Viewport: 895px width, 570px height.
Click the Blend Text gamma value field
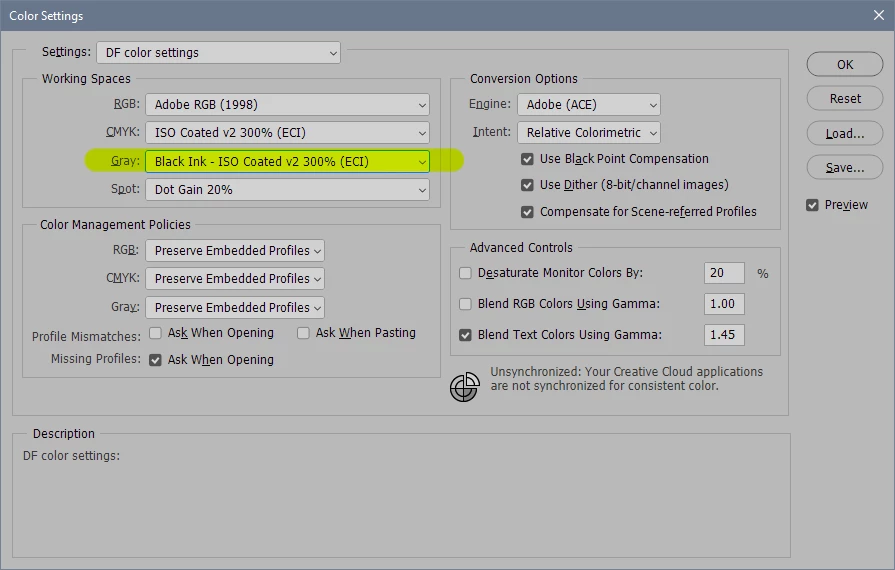[724, 335]
